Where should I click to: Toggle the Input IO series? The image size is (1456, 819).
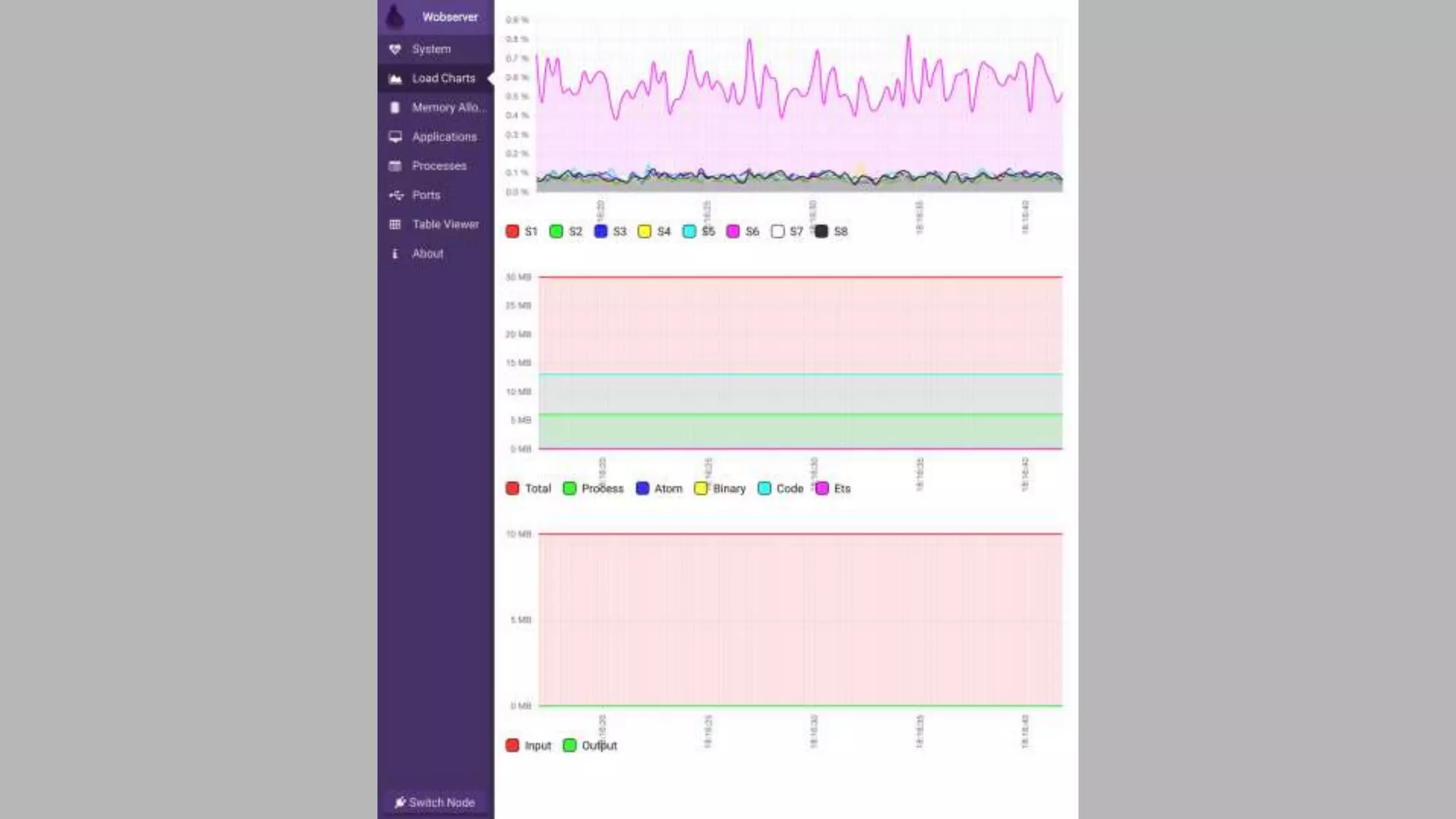click(513, 745)
